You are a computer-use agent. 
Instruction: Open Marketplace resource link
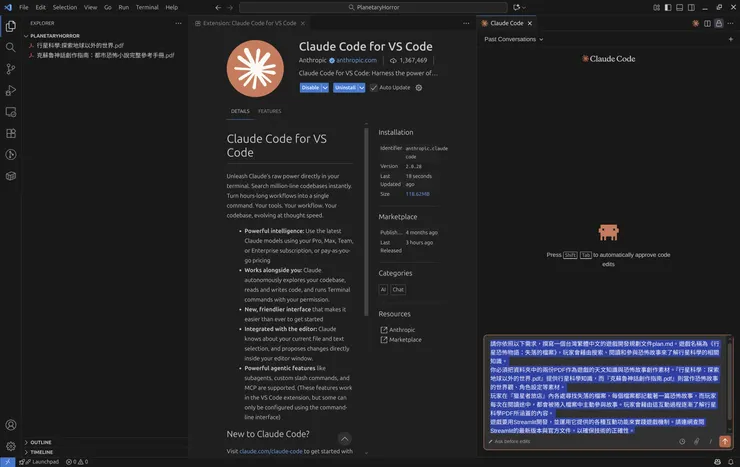tap(405, 340)
